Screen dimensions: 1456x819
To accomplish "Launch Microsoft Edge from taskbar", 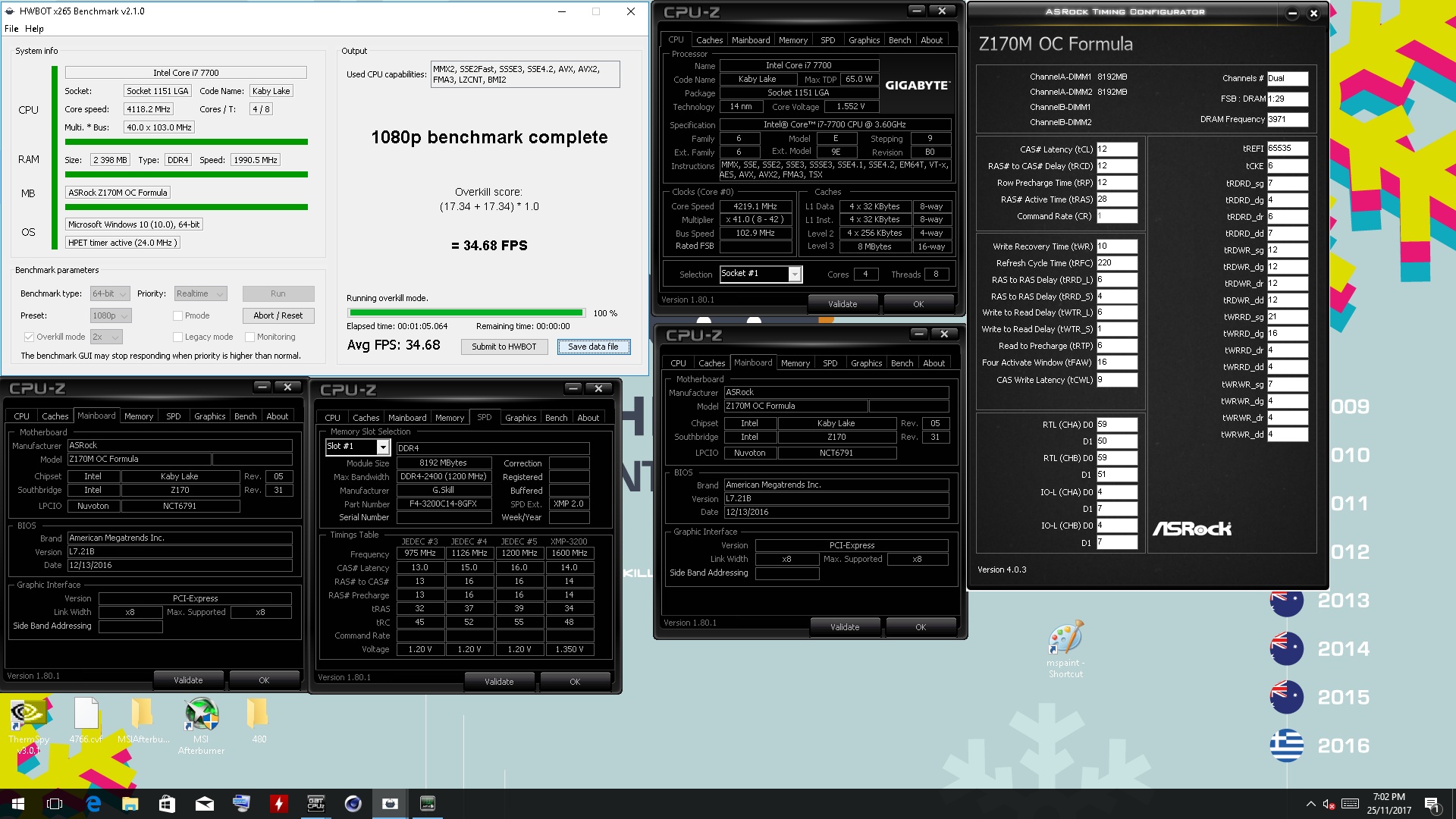I will coord(93,804).
